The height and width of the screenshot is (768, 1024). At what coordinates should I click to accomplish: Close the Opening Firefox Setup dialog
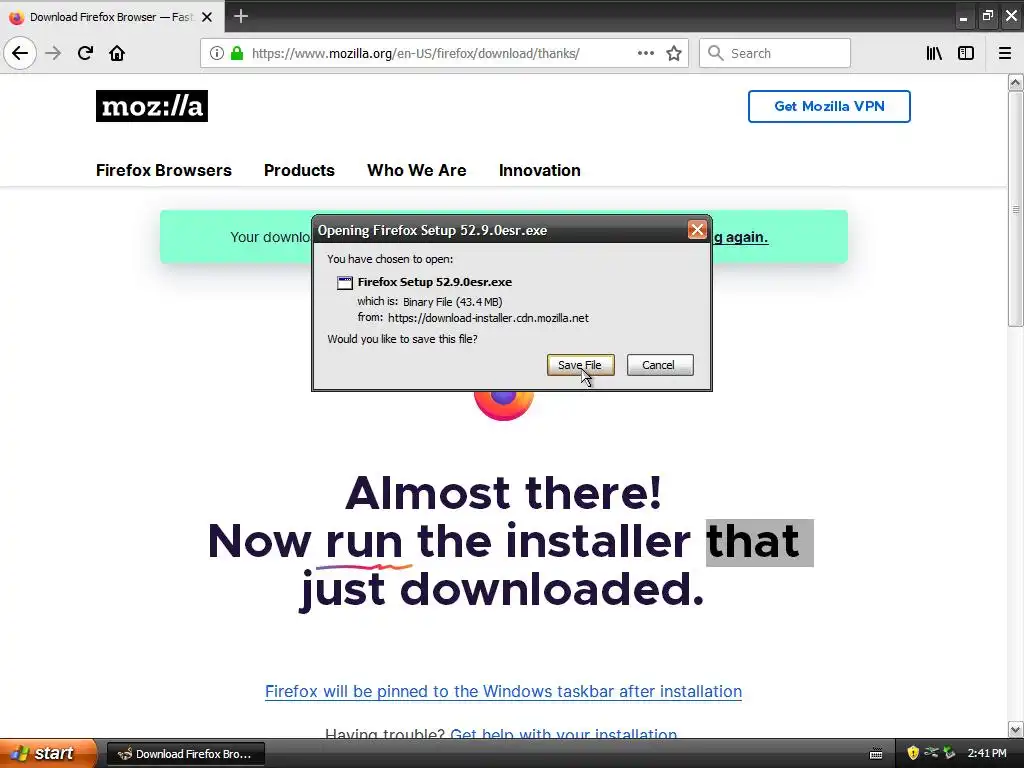(697, 230)
